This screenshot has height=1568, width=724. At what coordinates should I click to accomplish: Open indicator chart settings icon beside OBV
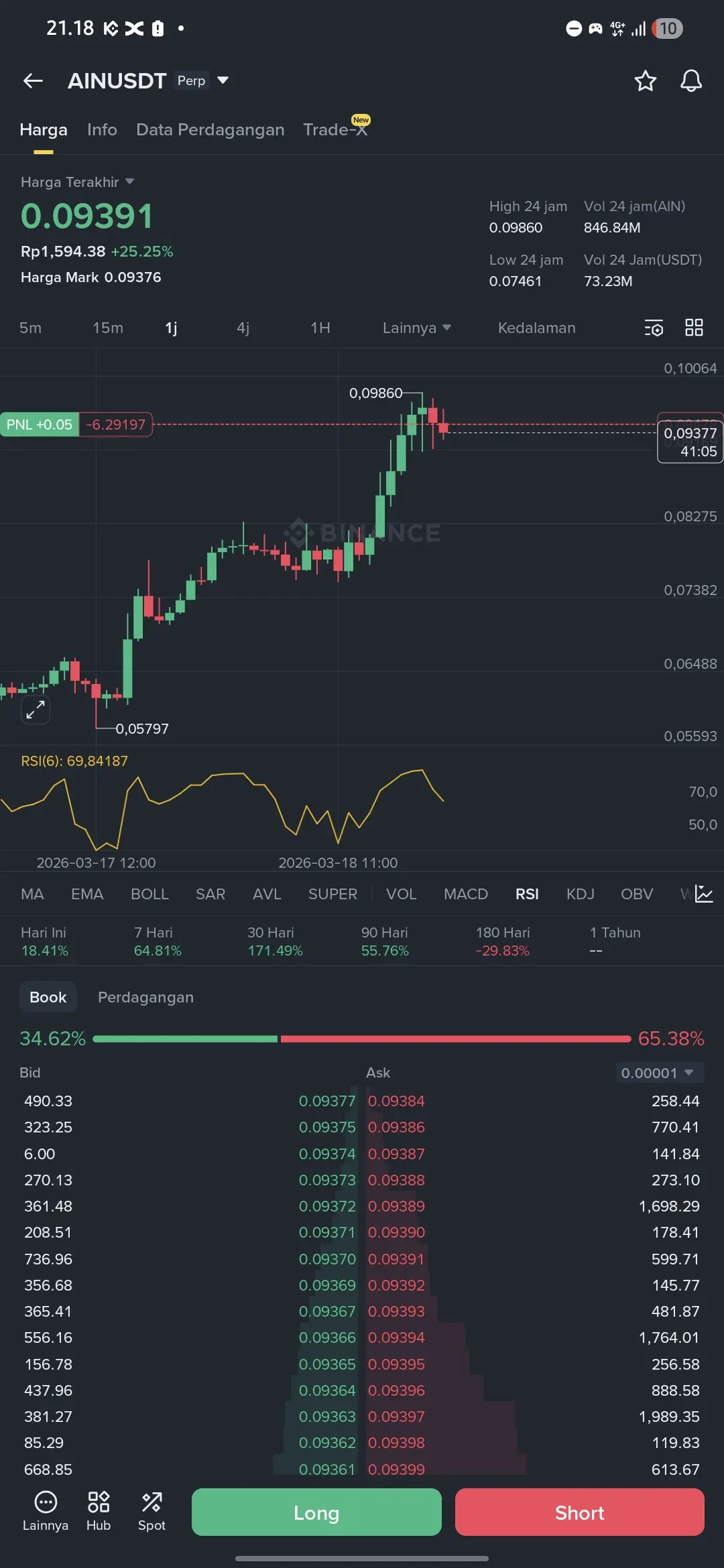point(704,894)
